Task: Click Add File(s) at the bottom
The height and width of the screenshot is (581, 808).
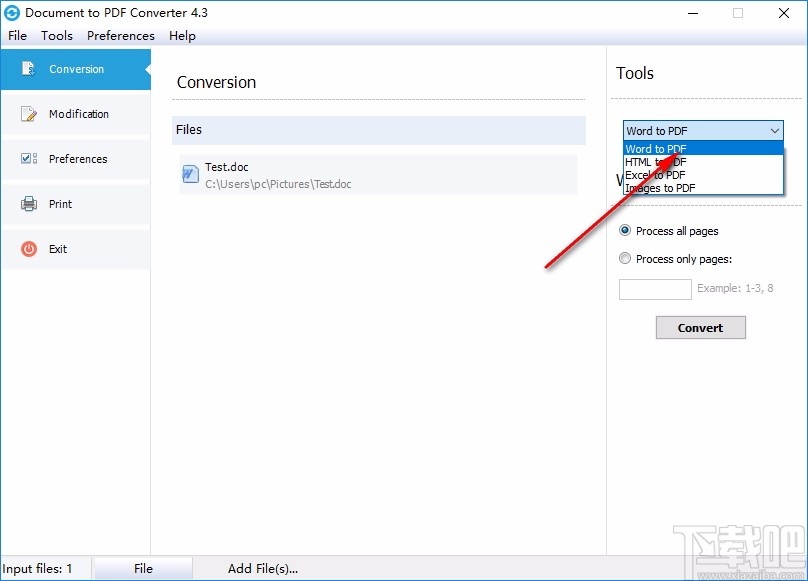Action: [263, 568]
